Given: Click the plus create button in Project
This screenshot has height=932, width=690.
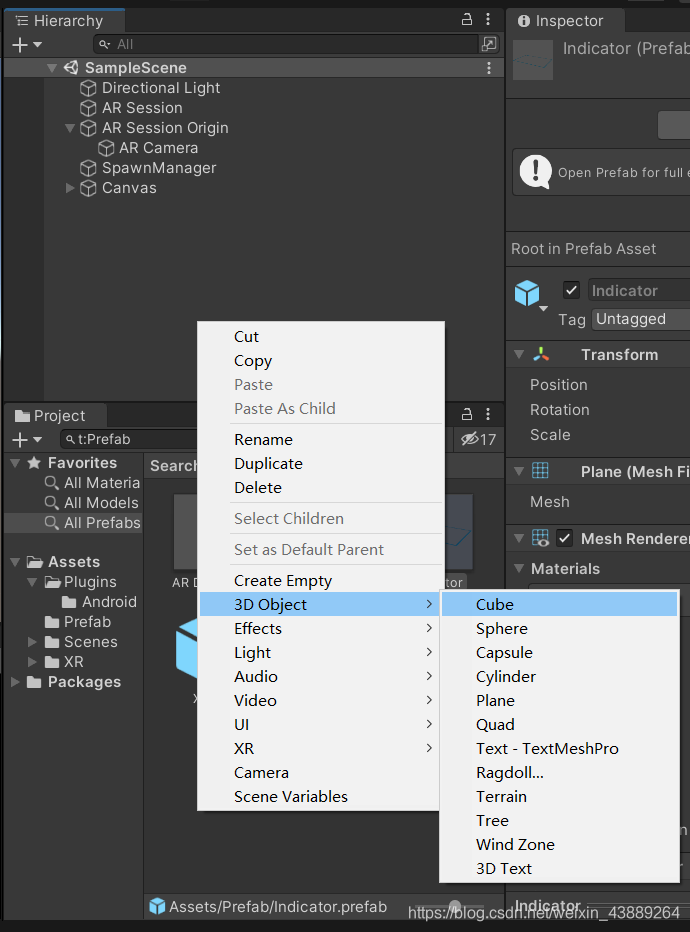Looking at the screenshot, I should [x=20, y=440].
